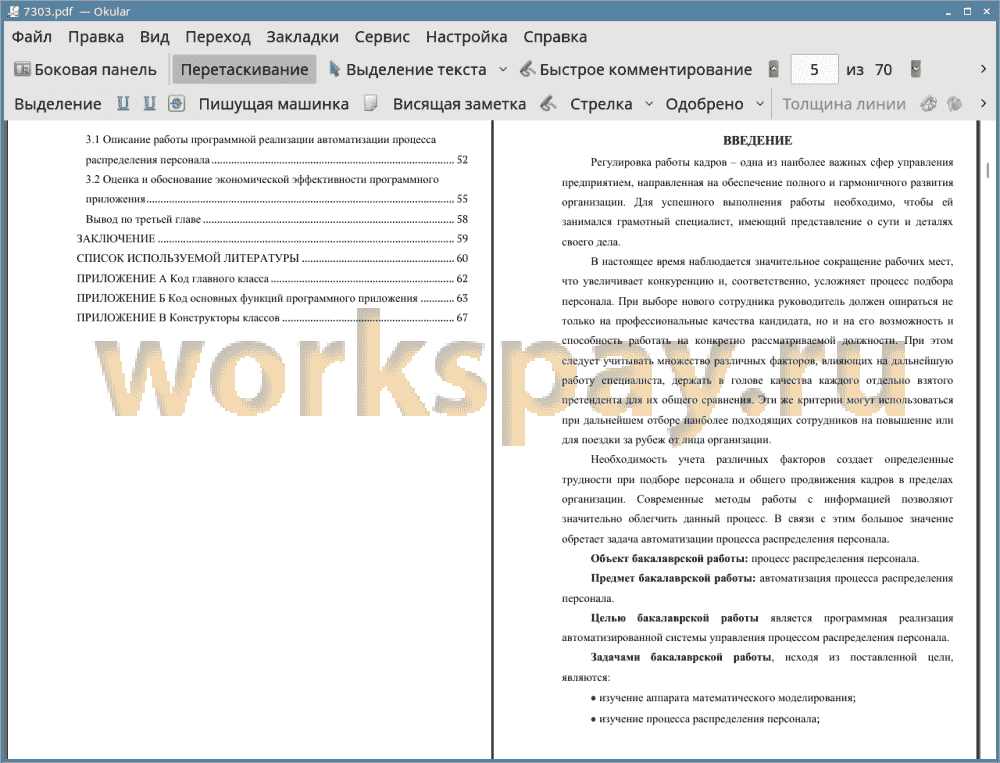Open the Вид menu
The height and width of the screenshot is (763, 1000).
[154, 36]
